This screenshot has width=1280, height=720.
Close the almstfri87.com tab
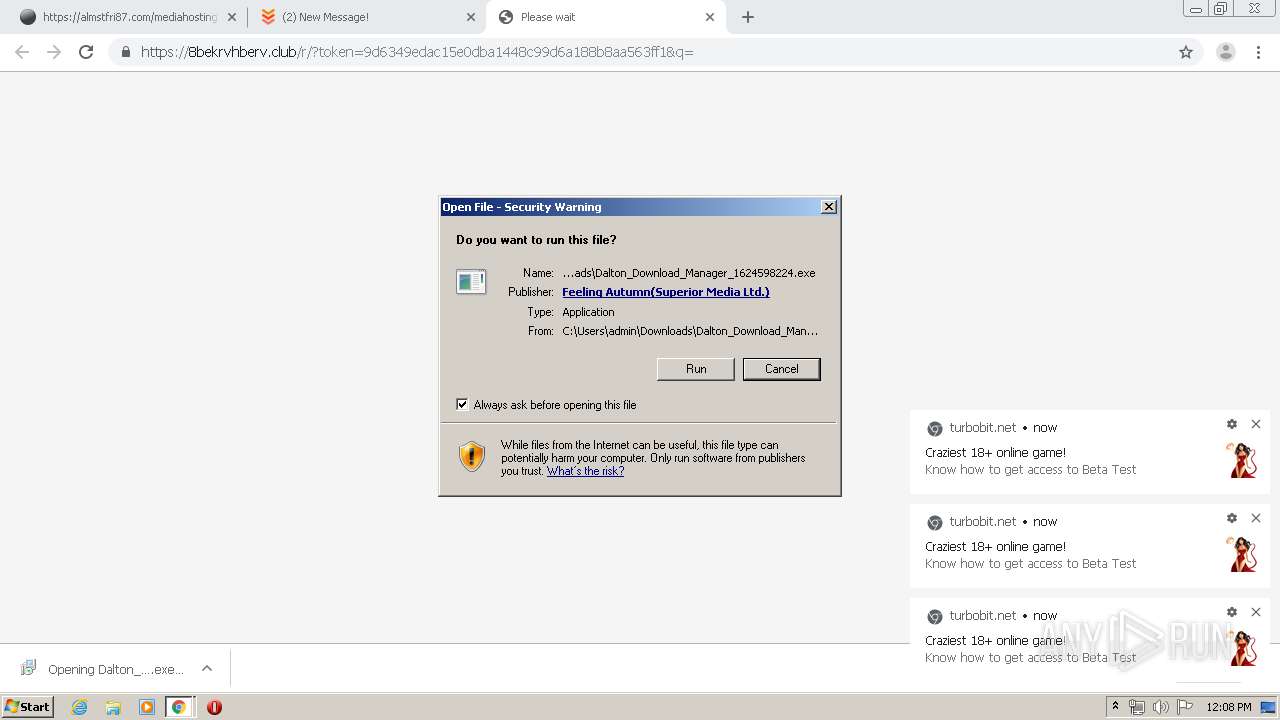232,17
